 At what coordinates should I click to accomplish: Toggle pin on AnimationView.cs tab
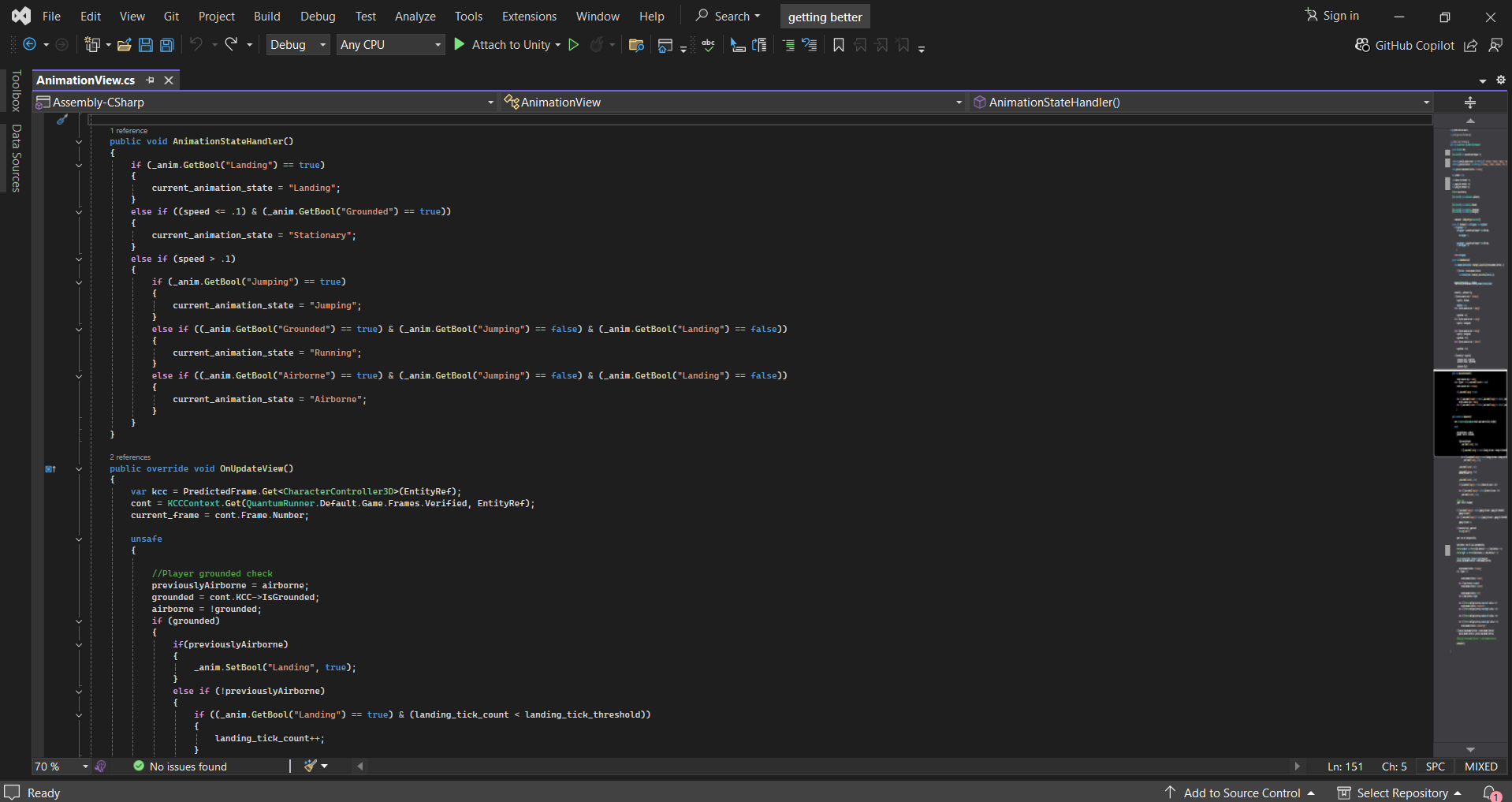coord(150,80)
